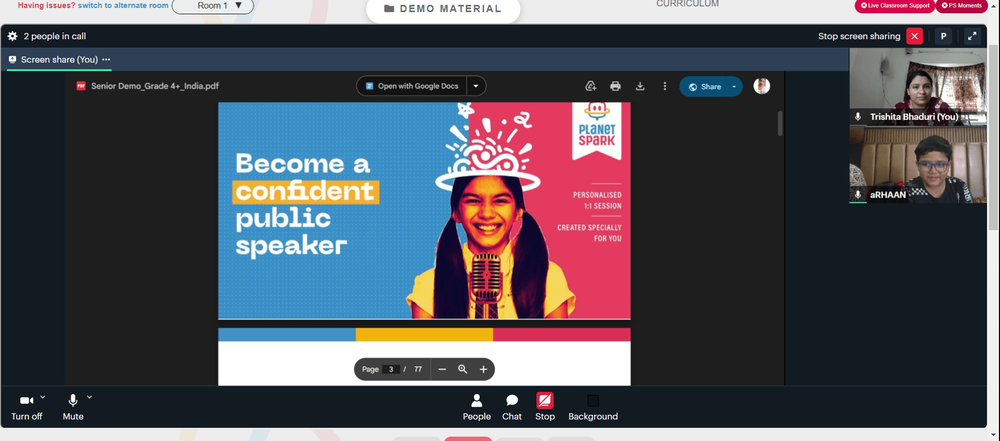Click Live Classroom Support button
This screenshot has width=1000, height=441.
894,6
